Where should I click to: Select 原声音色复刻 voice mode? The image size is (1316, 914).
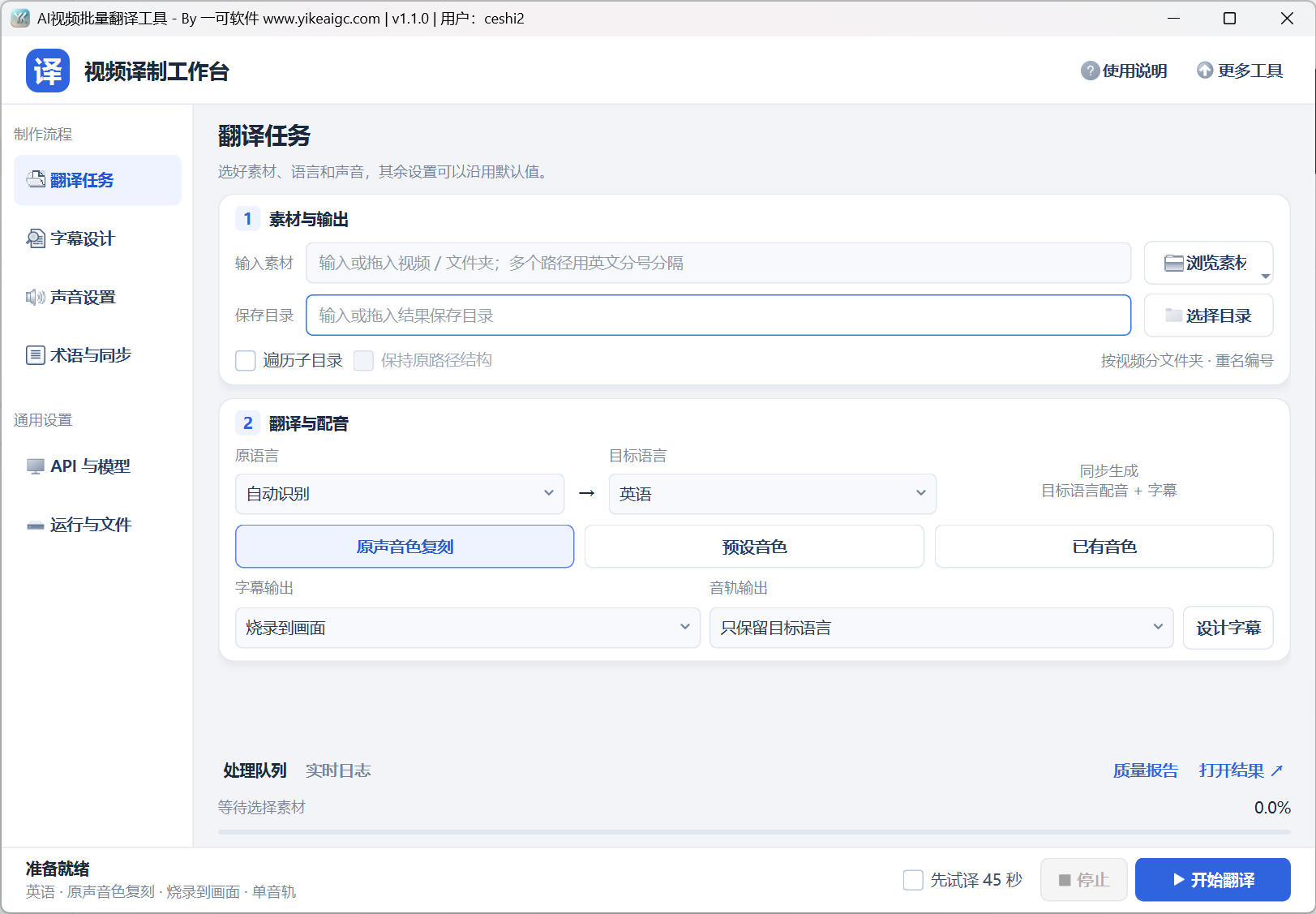click(405, 547)
